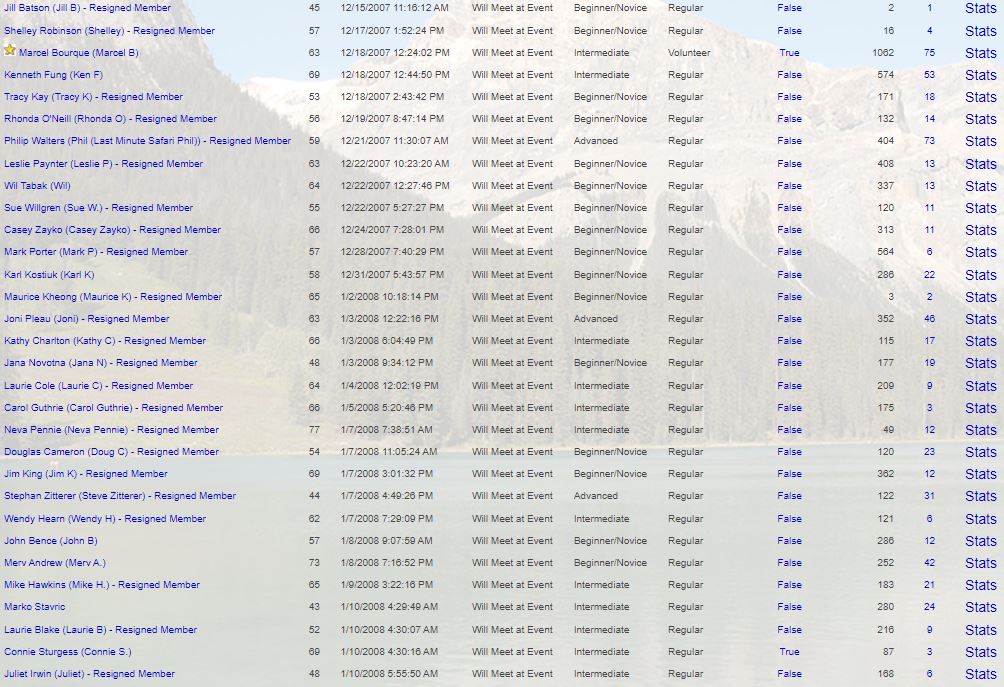Open Laurie Cole (Laurie C) link
This screenshot has width=1004, height=687.
pyautogui.click(x=99, y=386)
